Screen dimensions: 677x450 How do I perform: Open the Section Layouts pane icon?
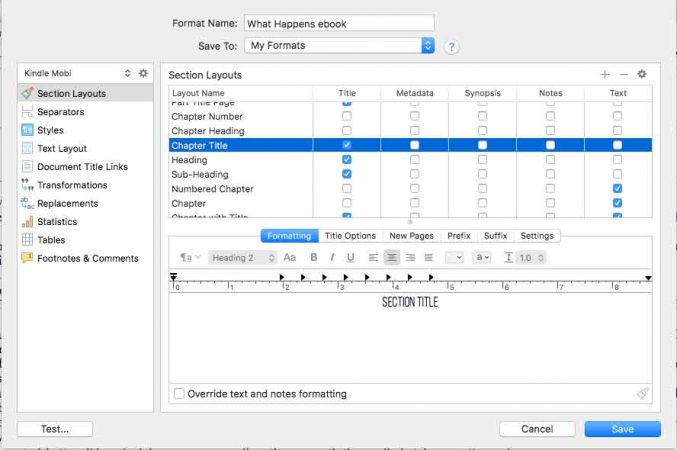pos(27,93)
